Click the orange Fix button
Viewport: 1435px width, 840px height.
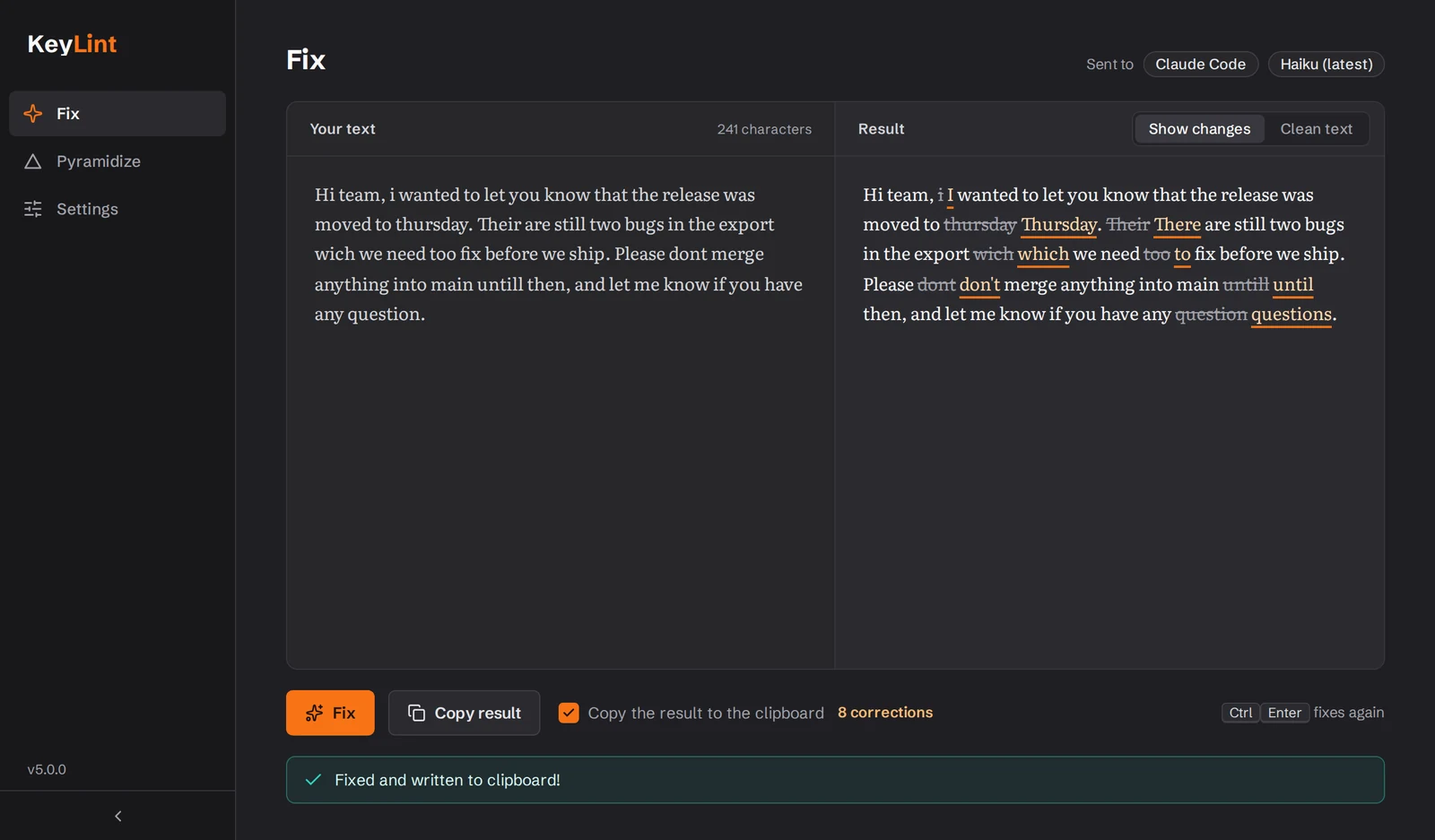pos(330,713)
